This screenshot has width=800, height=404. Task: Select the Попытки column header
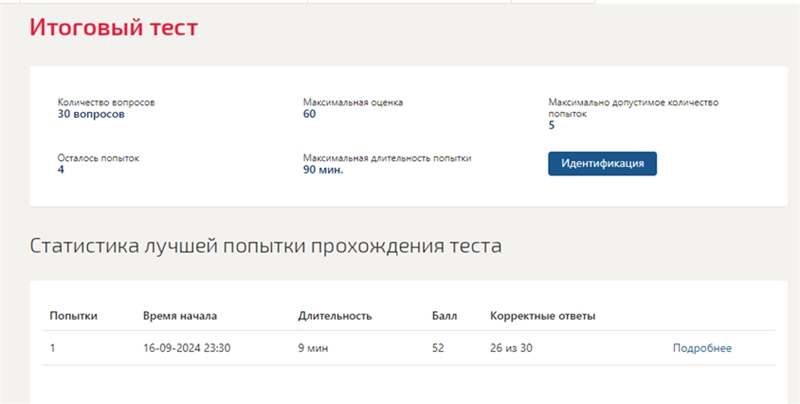click(x=73, y=316)
